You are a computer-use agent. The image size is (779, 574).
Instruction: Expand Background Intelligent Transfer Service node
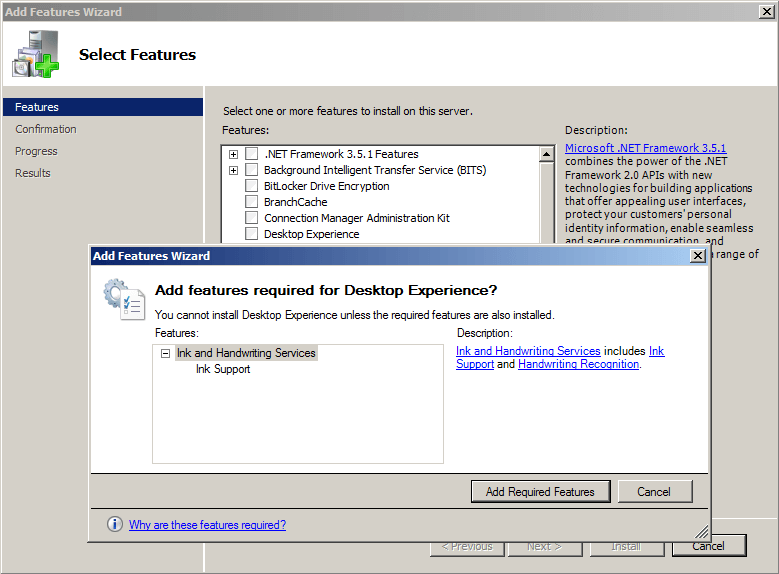tap(233, 170)
